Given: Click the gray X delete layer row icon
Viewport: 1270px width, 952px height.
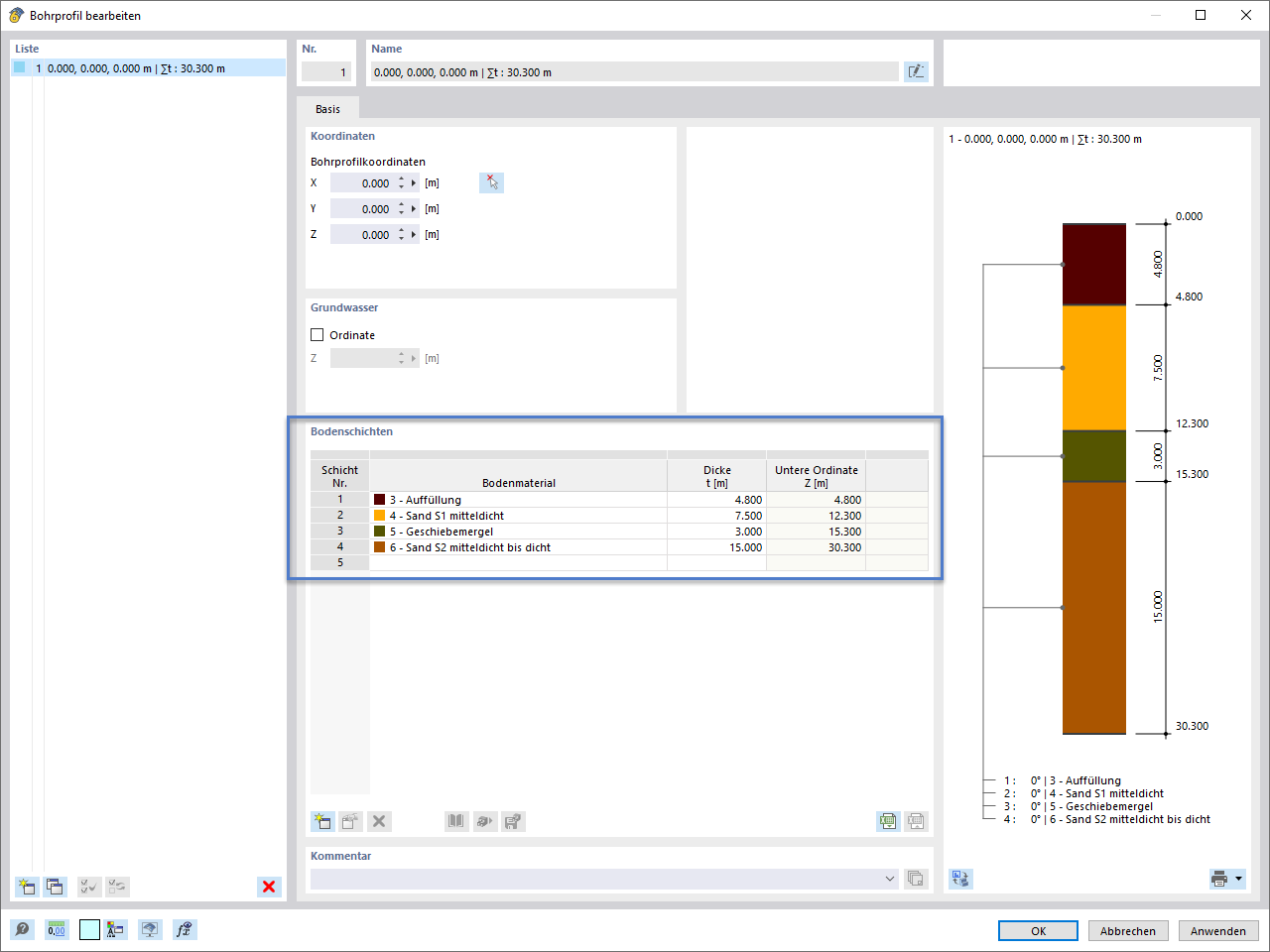Looking at the screenshot, I should click(379, 821).
